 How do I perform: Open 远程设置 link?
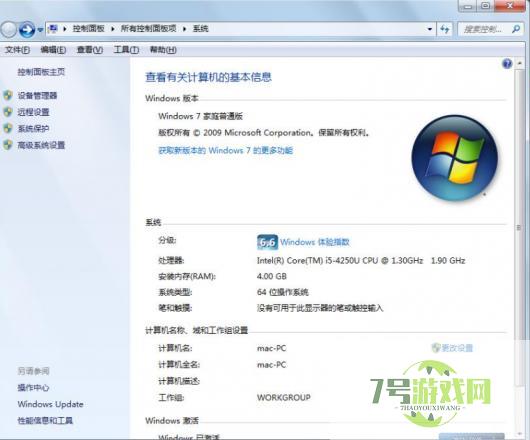33,112
